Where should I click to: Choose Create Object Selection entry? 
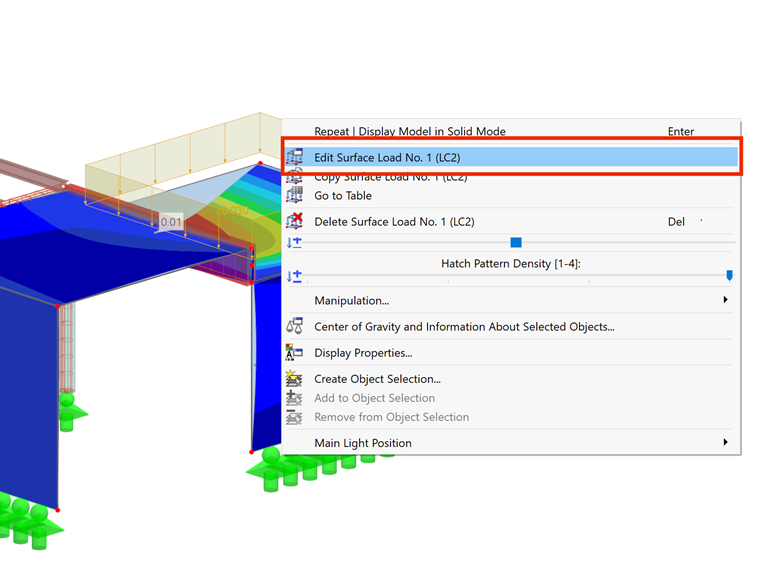509,379
